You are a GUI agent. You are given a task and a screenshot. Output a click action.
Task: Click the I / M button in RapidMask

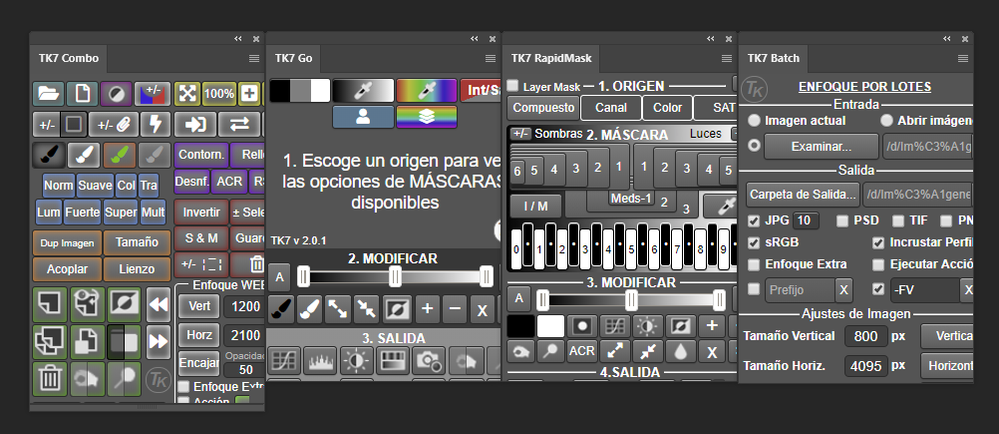(x=536, y=206)
